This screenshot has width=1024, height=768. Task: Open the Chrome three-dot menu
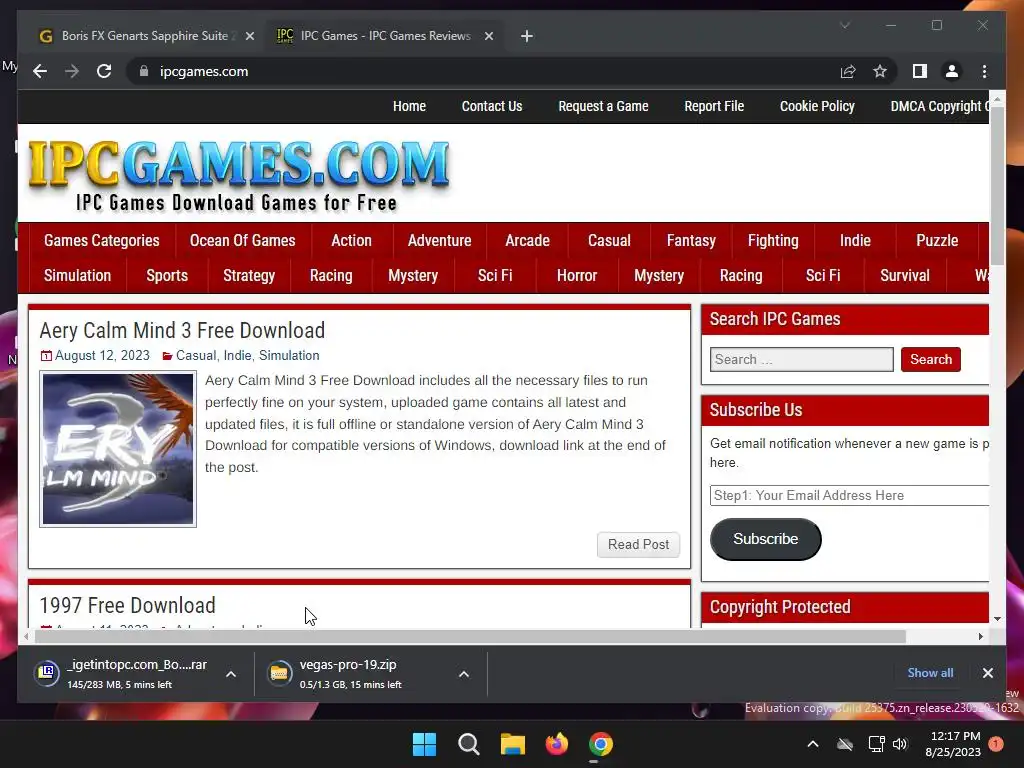[x=984, y=71]
